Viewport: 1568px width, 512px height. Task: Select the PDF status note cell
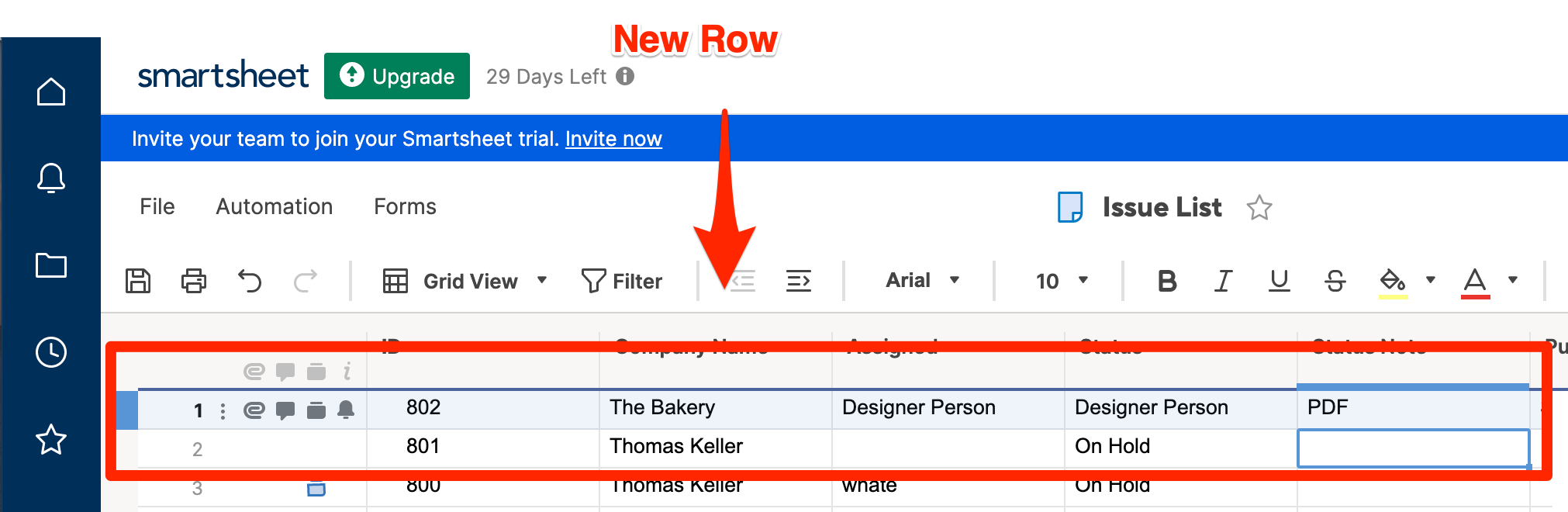(1414, 410)
